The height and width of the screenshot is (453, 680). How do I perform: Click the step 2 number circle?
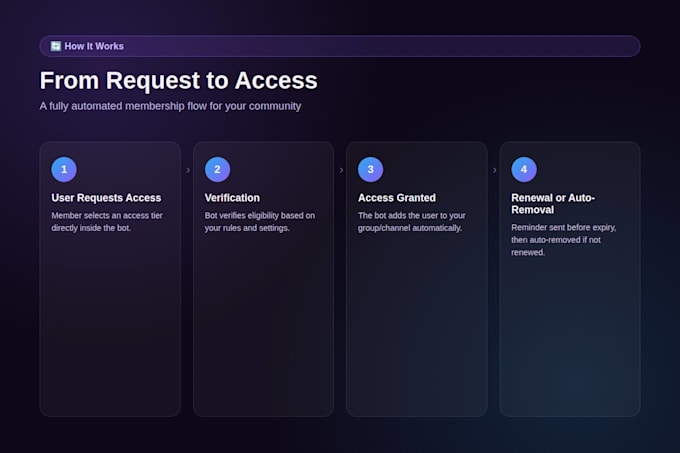click(217, 169)
